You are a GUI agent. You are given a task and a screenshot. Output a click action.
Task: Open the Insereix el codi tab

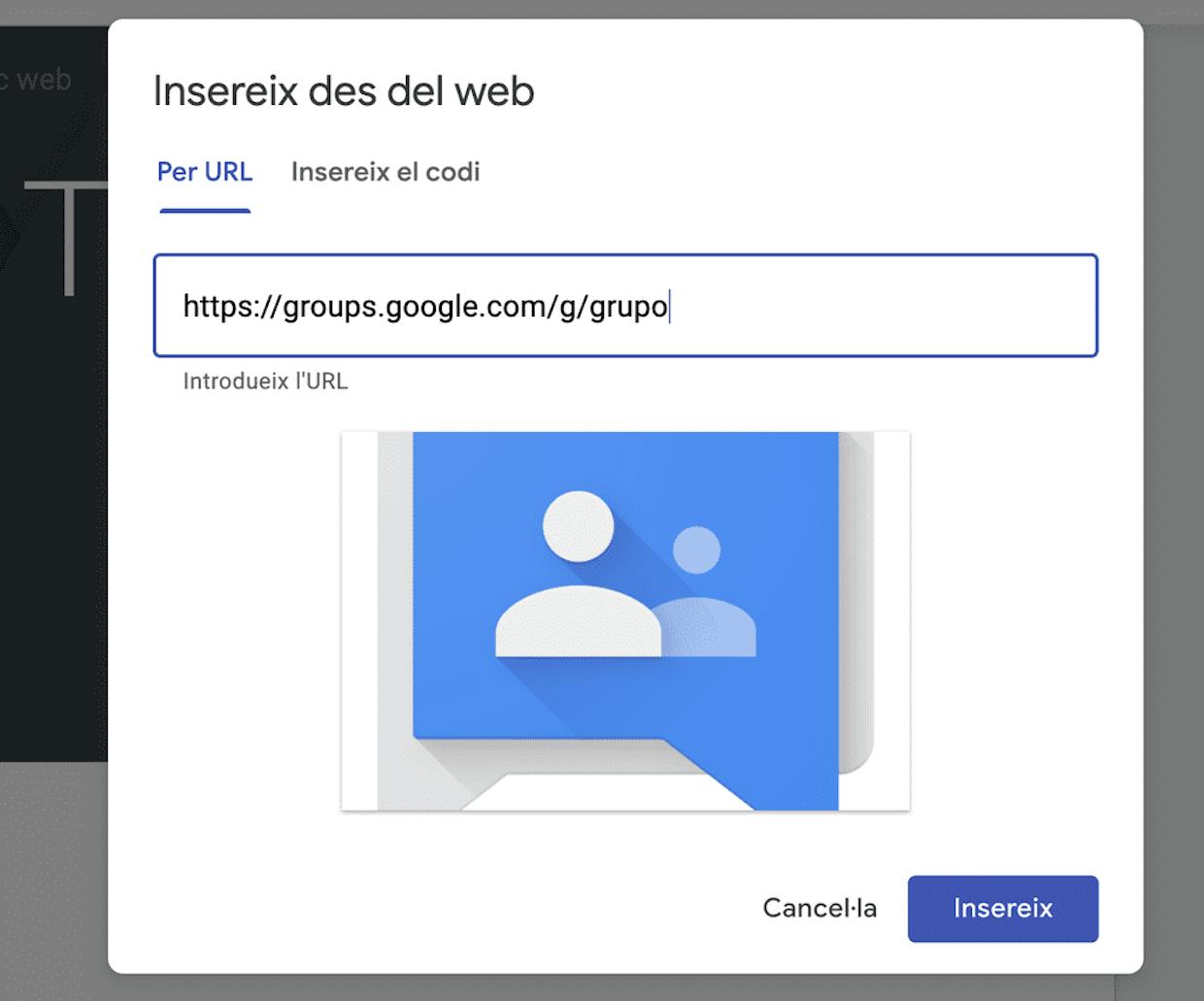385,172
